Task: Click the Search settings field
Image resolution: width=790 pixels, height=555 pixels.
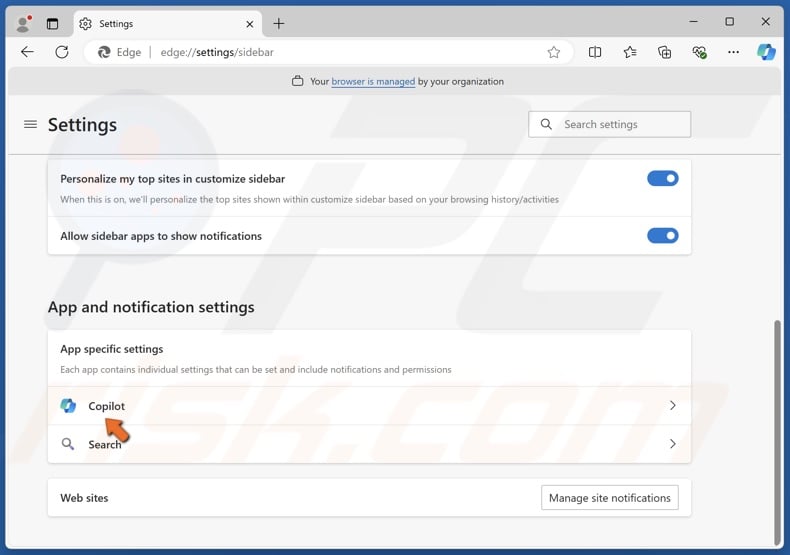Action: tap(609, 124)
